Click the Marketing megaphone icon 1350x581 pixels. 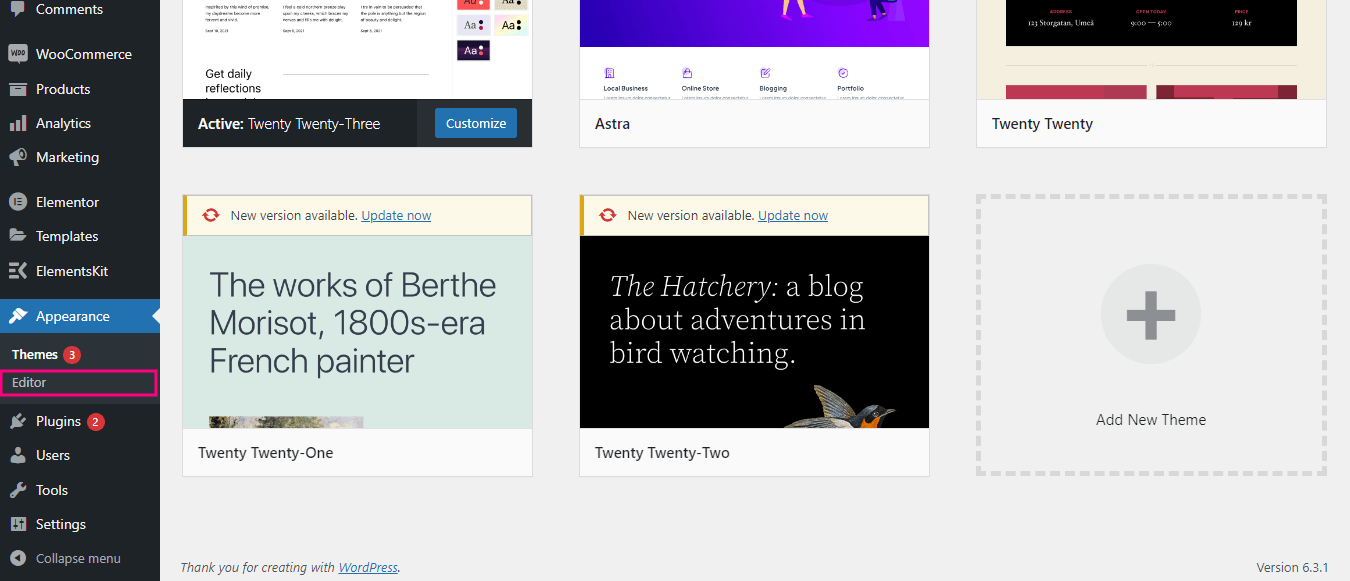click(x=18, y=157)
